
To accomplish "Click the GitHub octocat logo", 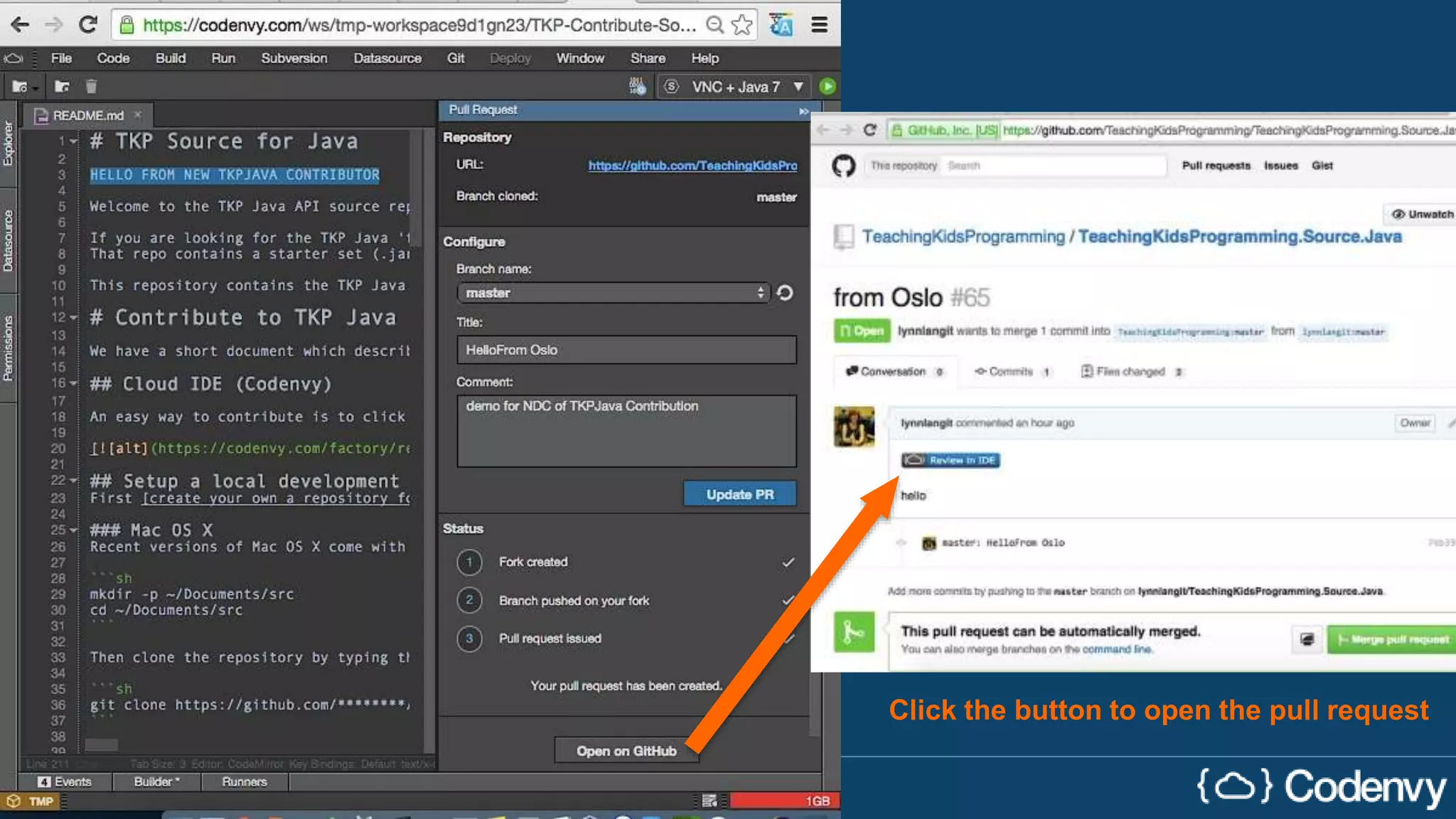I will 844,166.
